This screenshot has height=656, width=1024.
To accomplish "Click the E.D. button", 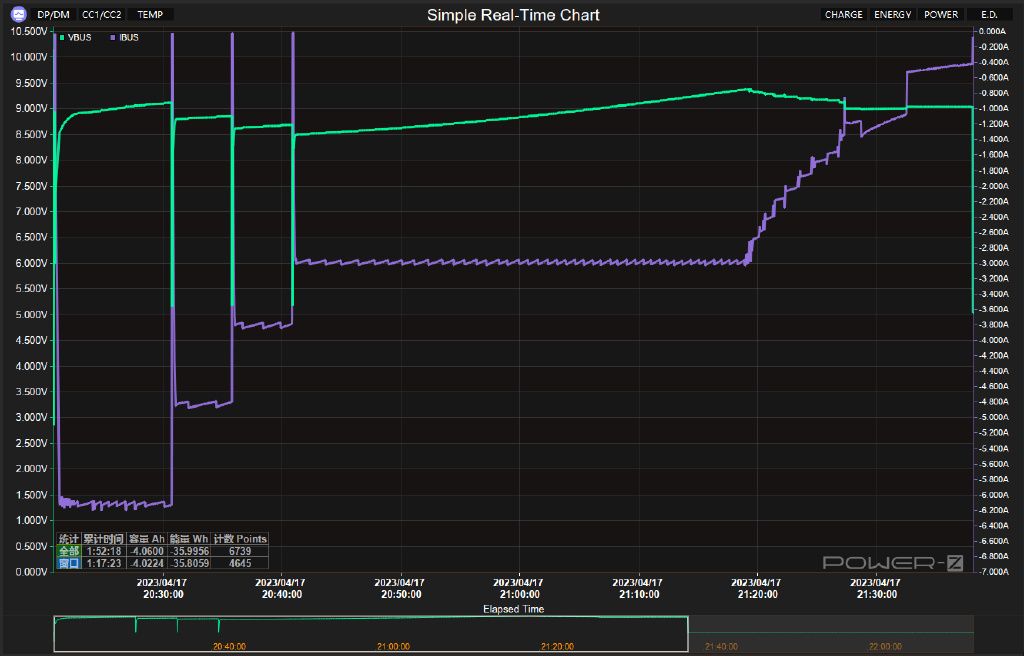I will [x=989, y=15].
